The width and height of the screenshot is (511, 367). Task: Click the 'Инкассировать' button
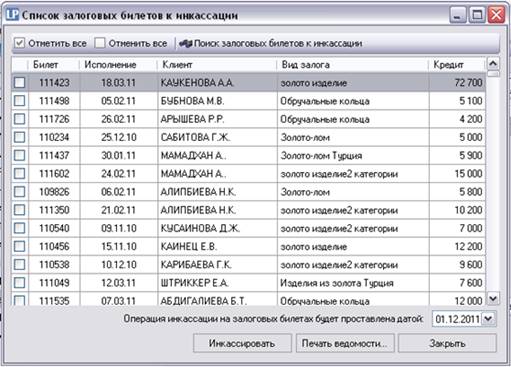[242, 343]
